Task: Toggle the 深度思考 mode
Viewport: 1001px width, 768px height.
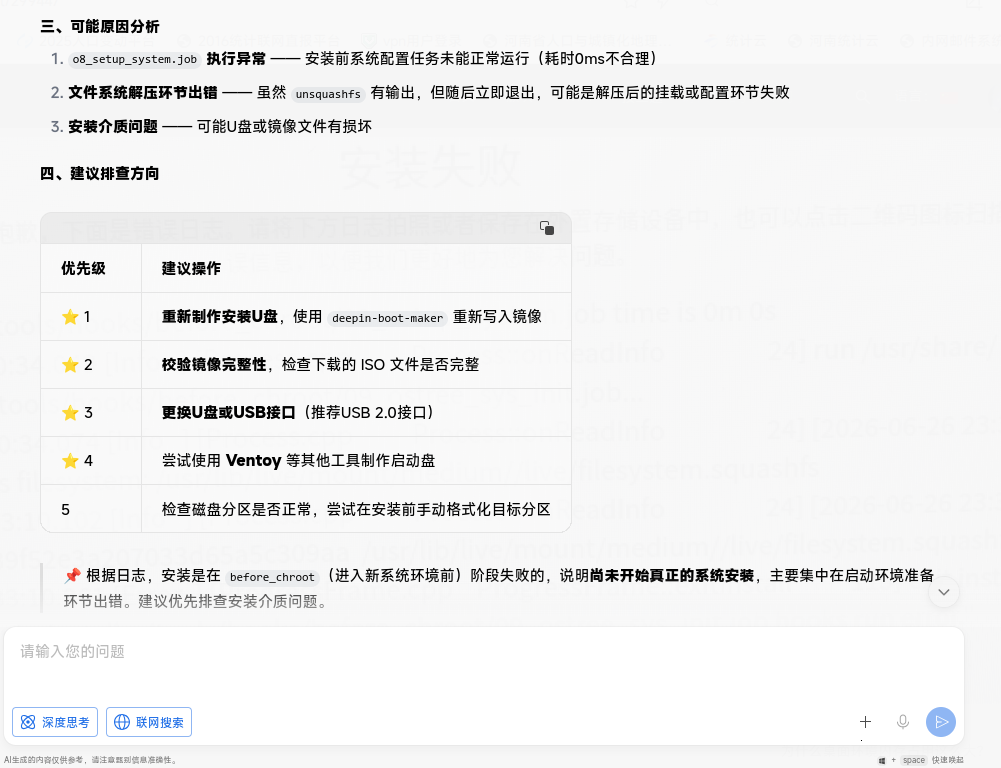Action: coord(55,722)
